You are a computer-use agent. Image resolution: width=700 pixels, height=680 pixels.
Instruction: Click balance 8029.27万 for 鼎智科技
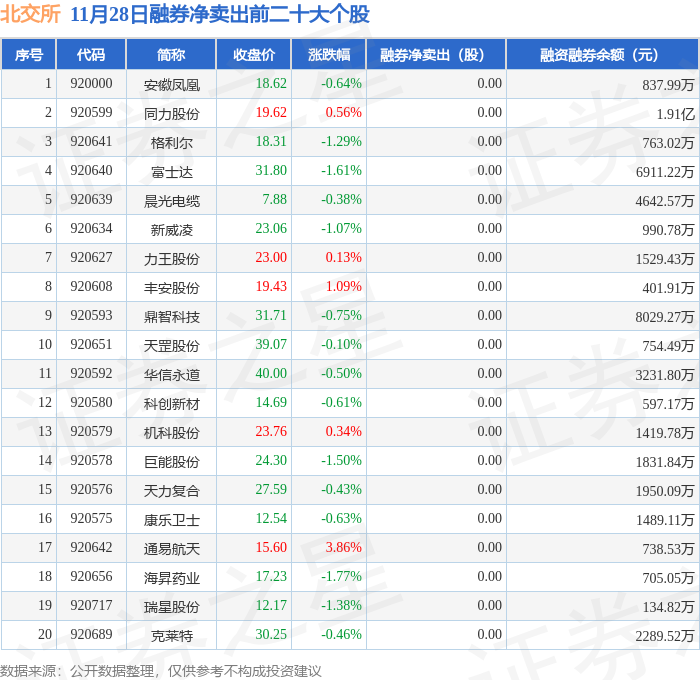tap(665, 317)
